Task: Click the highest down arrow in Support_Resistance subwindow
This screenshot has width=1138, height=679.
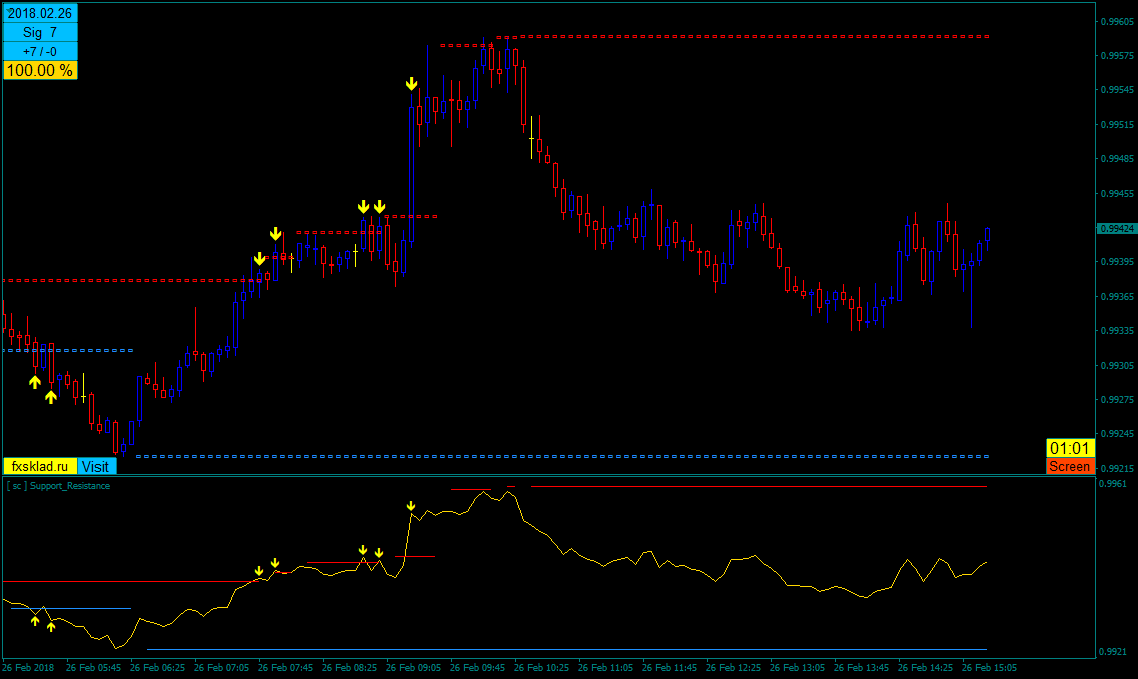Action: 411,507
